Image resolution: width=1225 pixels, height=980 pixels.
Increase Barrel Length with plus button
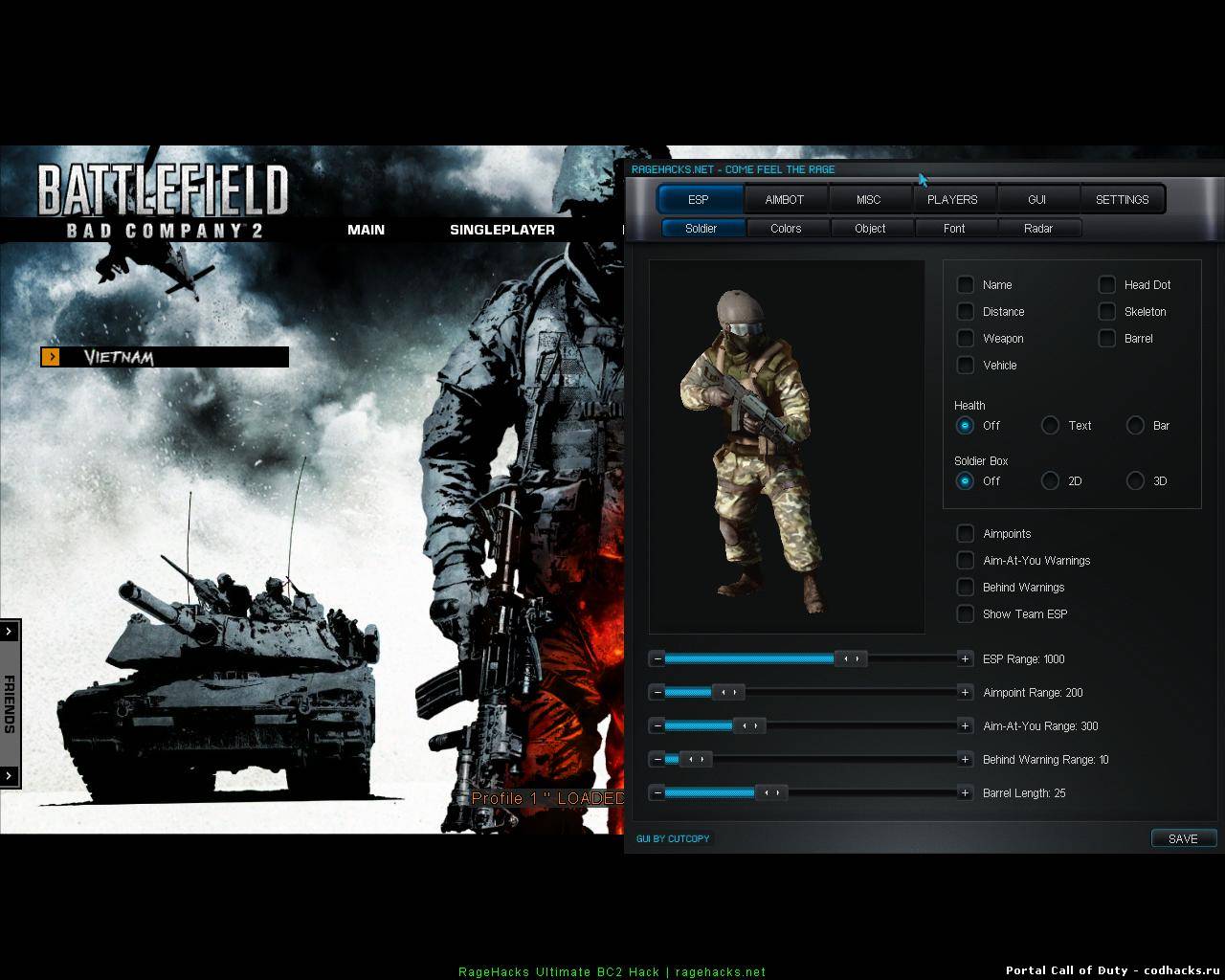(x=965, y=792)
